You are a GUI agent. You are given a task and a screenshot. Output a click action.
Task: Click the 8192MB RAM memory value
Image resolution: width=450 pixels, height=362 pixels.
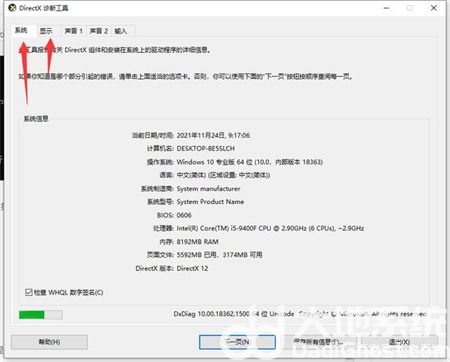pos(197,242)
